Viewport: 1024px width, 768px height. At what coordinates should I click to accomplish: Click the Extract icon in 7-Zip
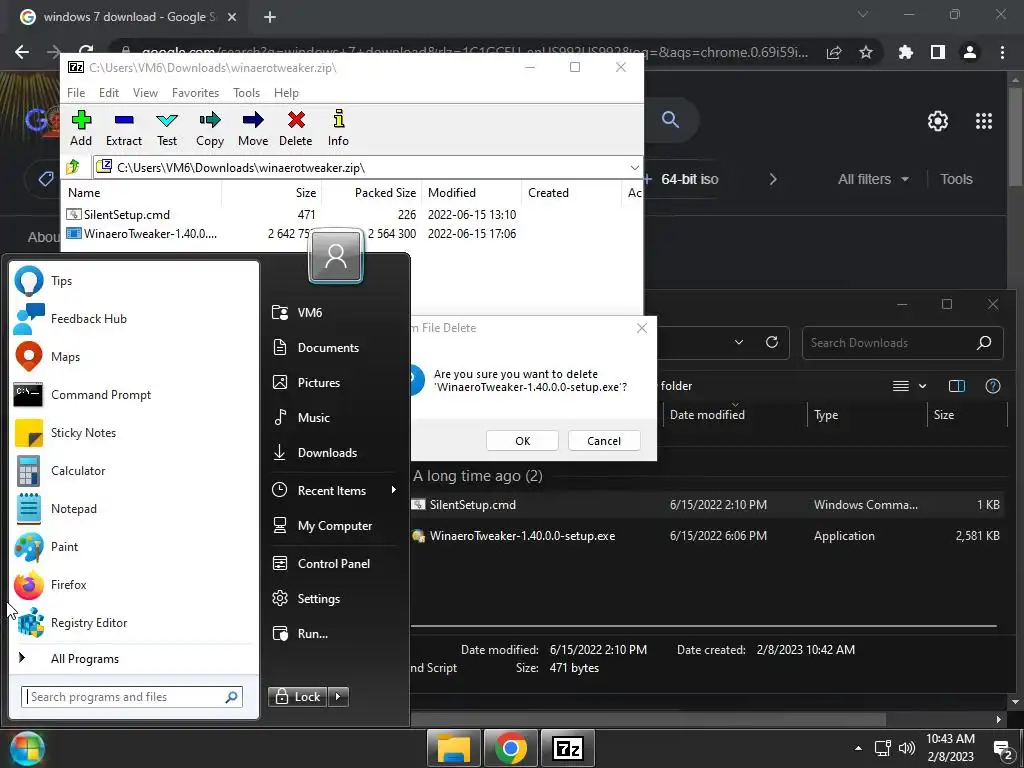point(123,128)
